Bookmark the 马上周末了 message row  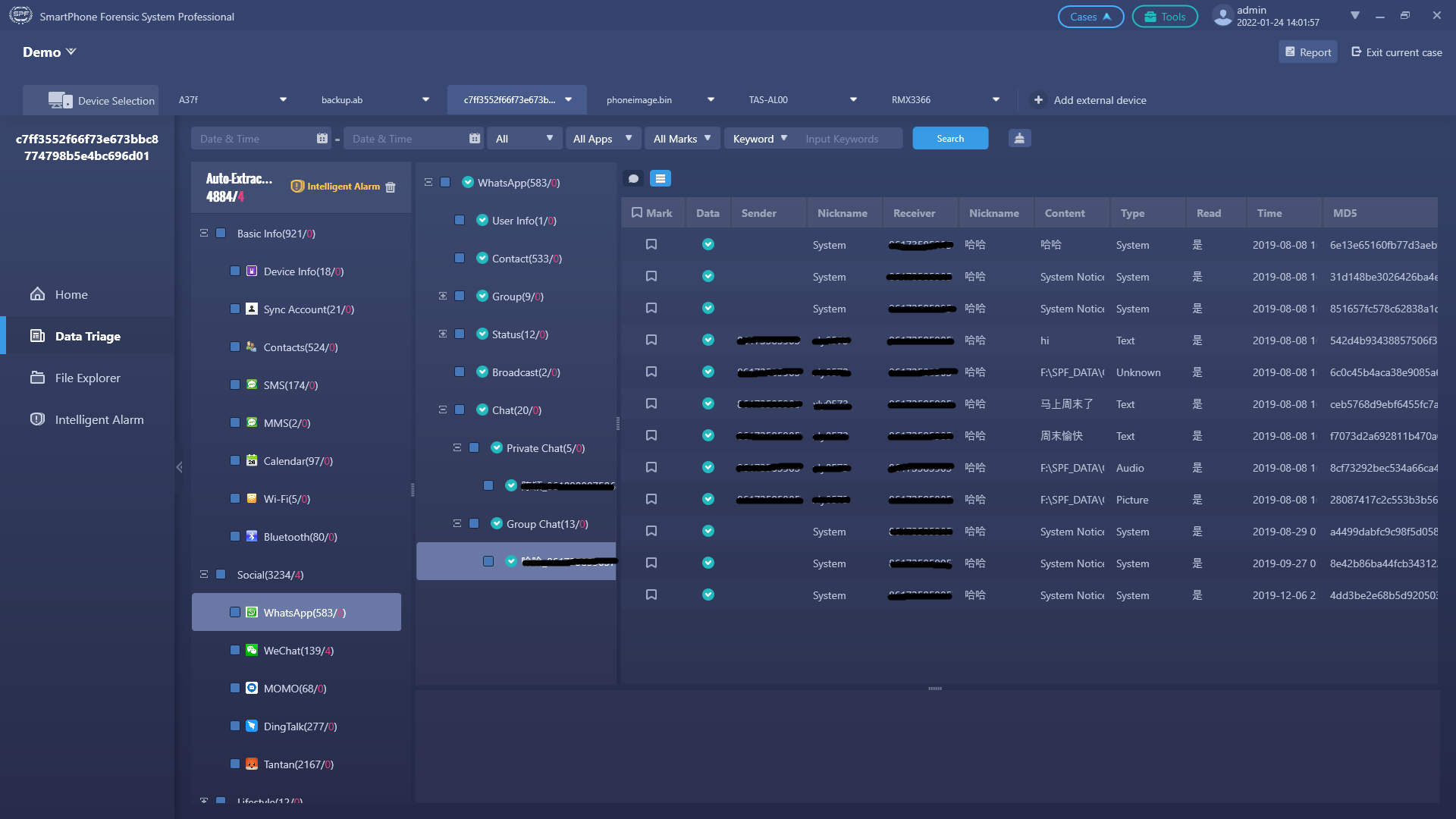pos(651,403)
